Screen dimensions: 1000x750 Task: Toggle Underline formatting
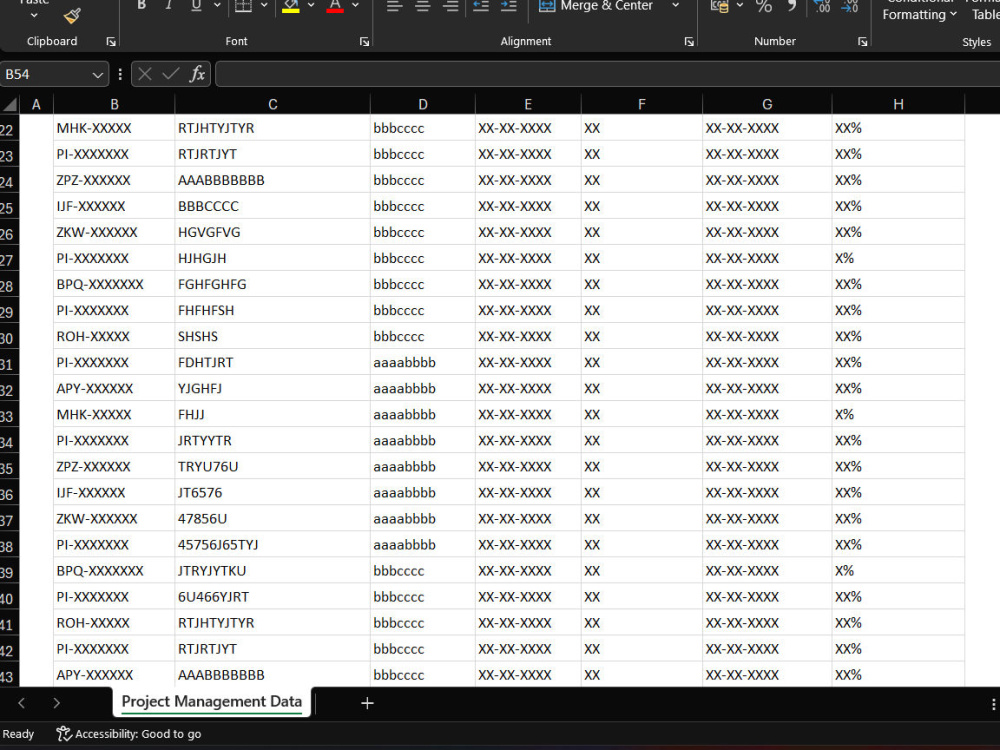(196, 6)
